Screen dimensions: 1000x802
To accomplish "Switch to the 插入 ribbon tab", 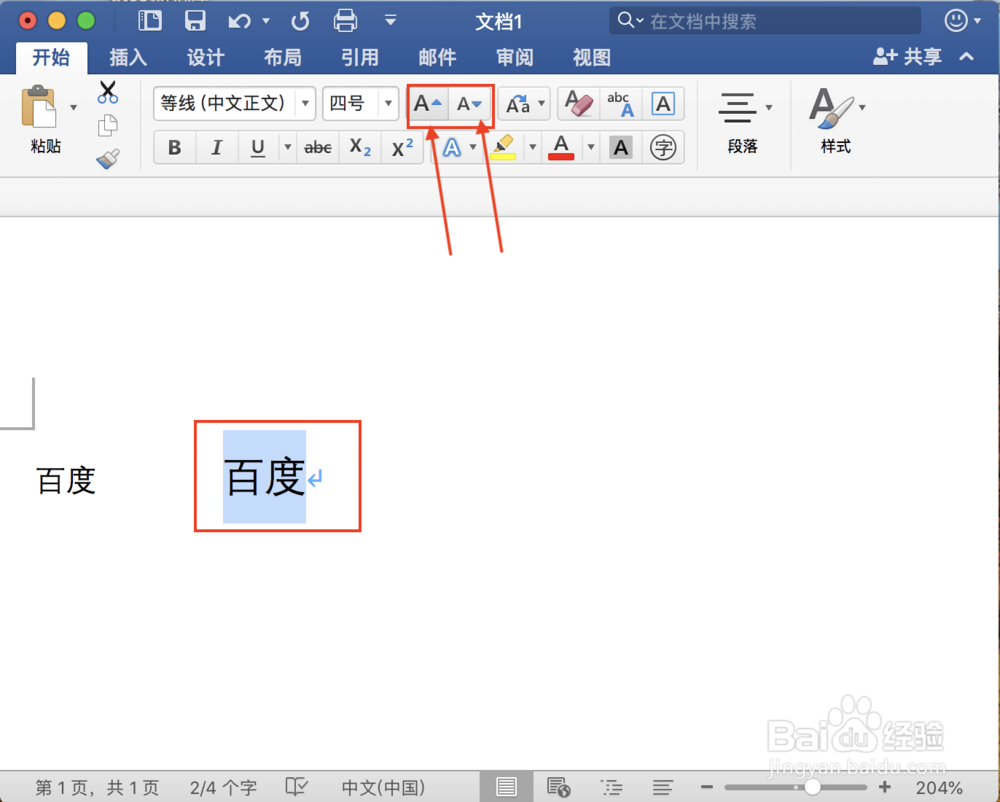I will pyautogui.click(x=128, y=57).
